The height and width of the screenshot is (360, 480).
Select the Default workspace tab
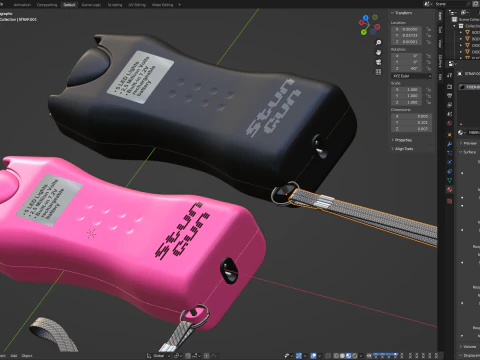coord(69,5)
